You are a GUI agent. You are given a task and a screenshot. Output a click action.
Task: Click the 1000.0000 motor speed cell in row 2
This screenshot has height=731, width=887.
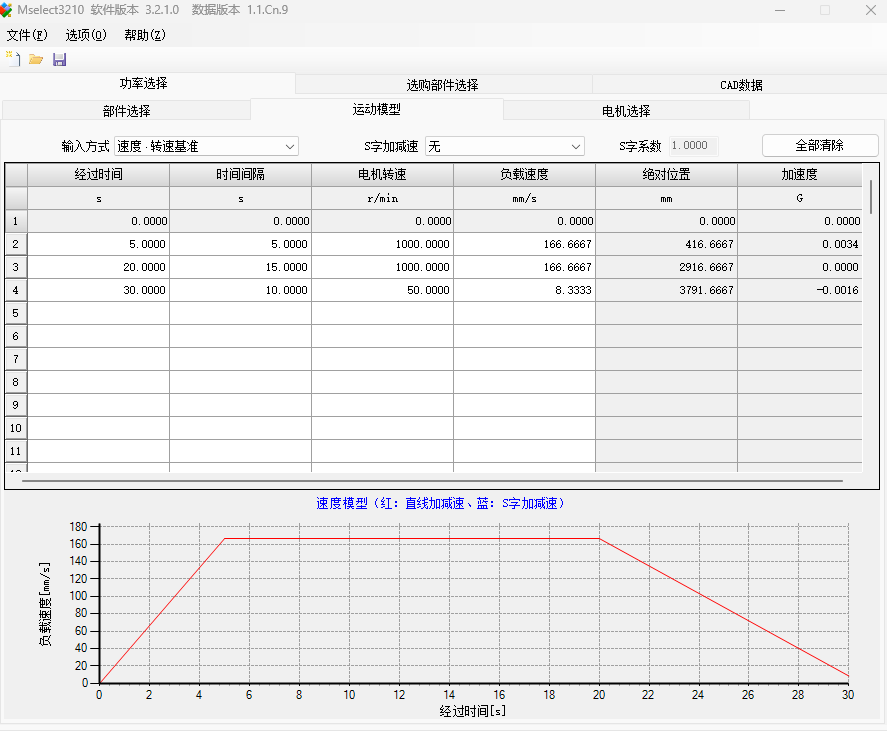(x=382, y=244)
